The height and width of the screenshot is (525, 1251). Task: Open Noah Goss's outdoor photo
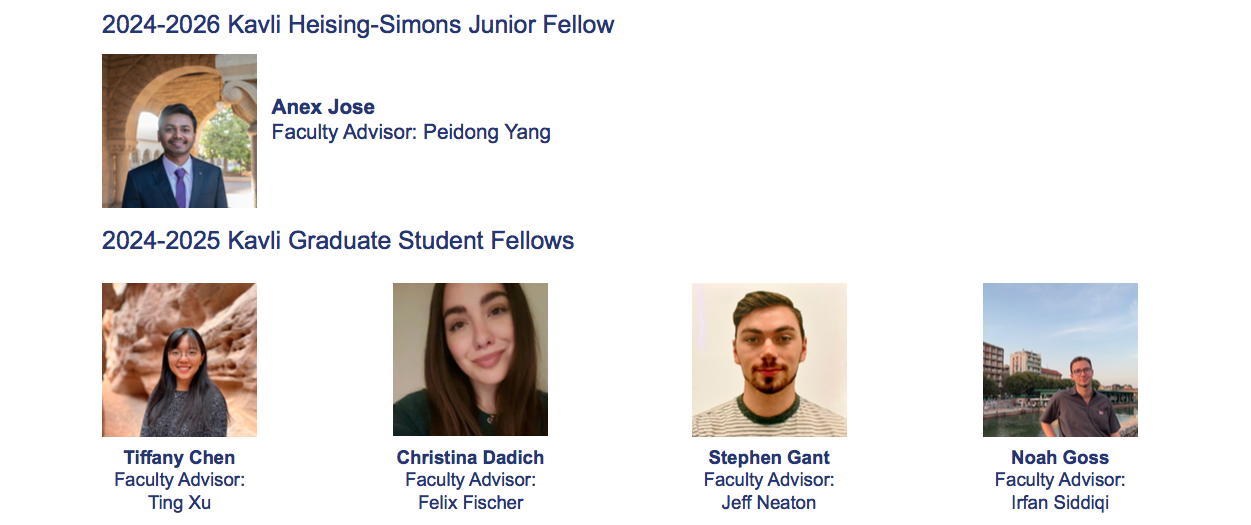(x=1060, y=360)
